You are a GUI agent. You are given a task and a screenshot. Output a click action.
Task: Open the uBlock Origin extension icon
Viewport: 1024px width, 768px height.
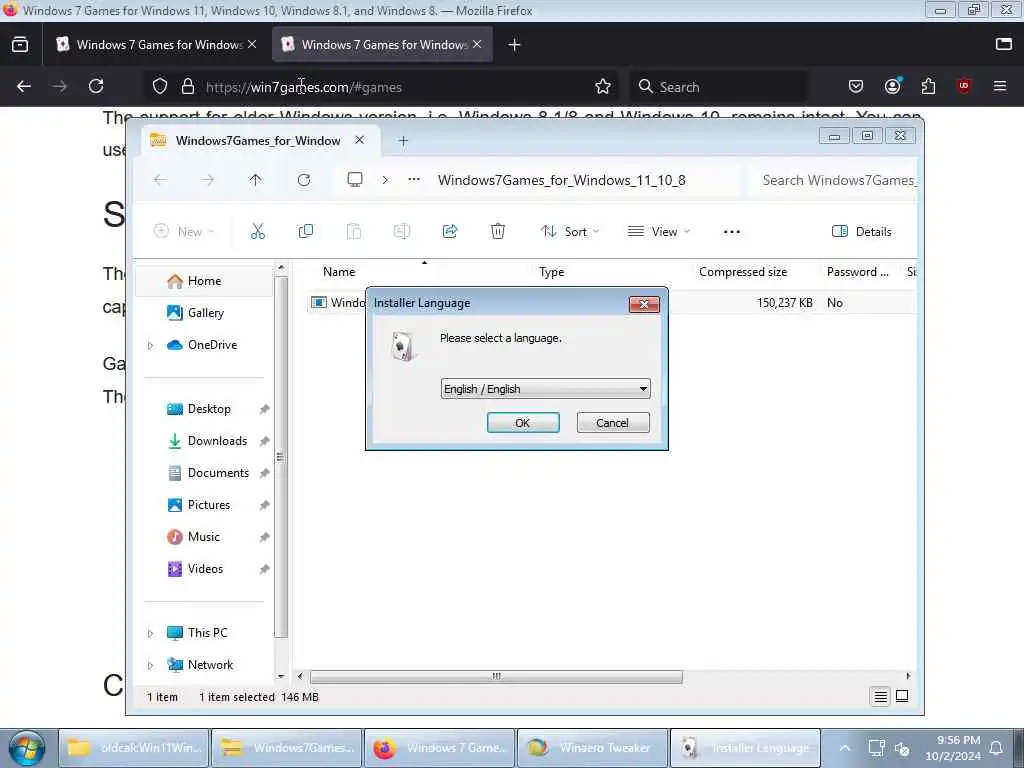pos(964,86)
